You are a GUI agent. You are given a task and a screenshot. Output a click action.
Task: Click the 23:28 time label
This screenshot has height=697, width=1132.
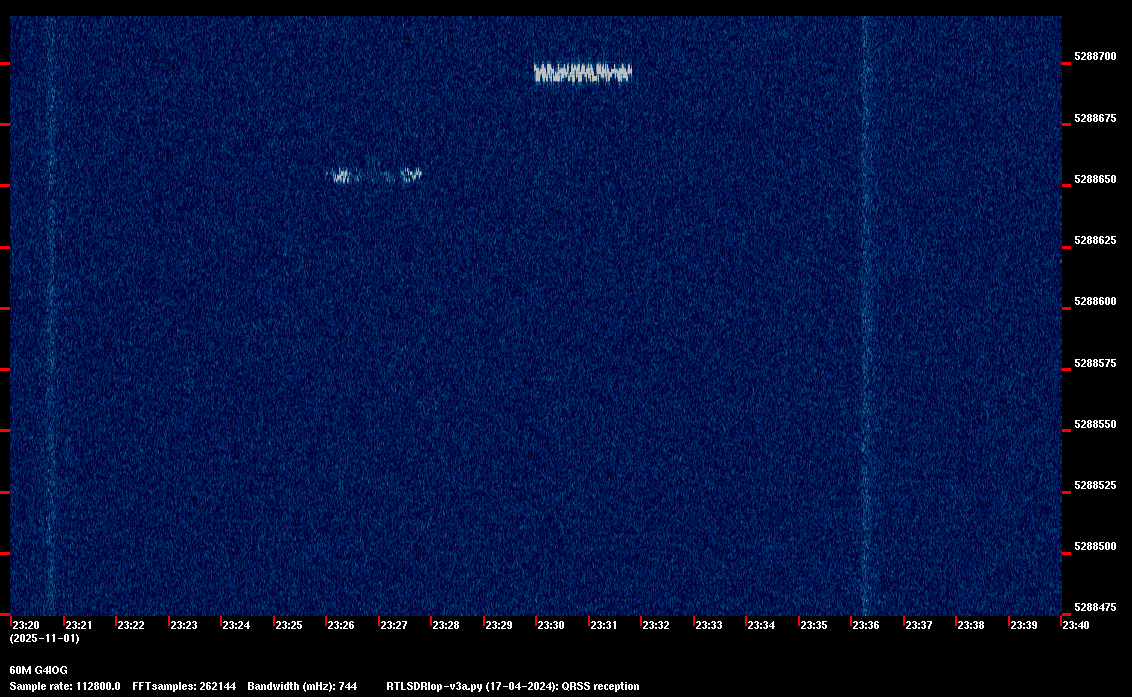coord(445,625)
